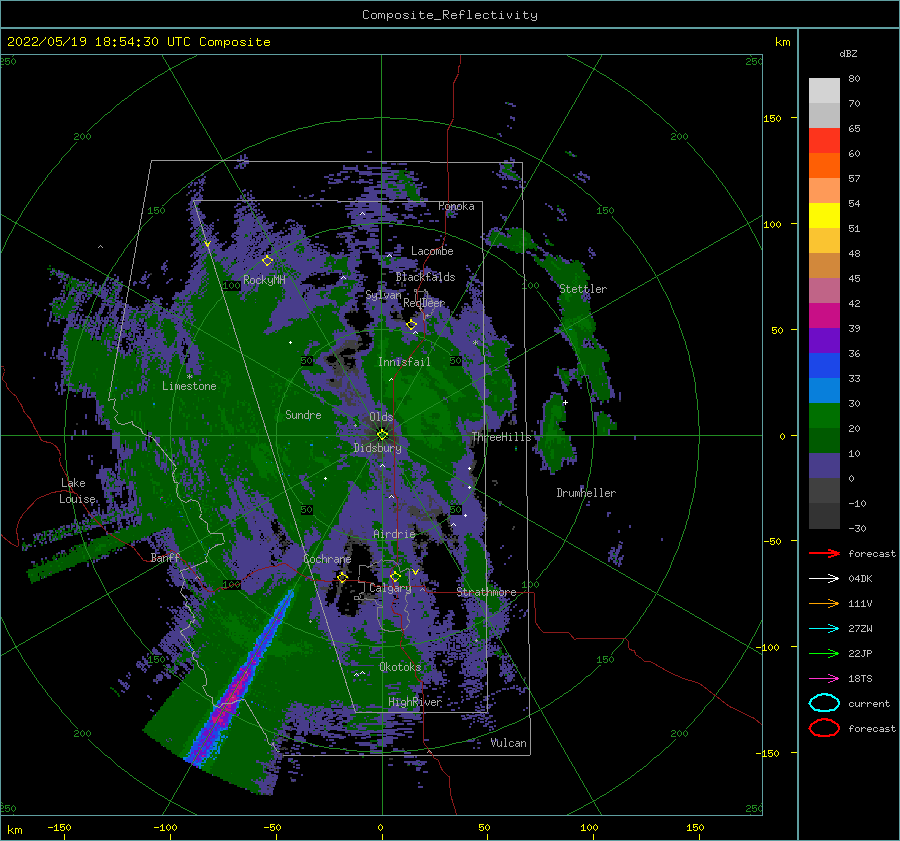900x841 pixels.
Task: Click the Vulcan city label
Action: coord(509,743)
